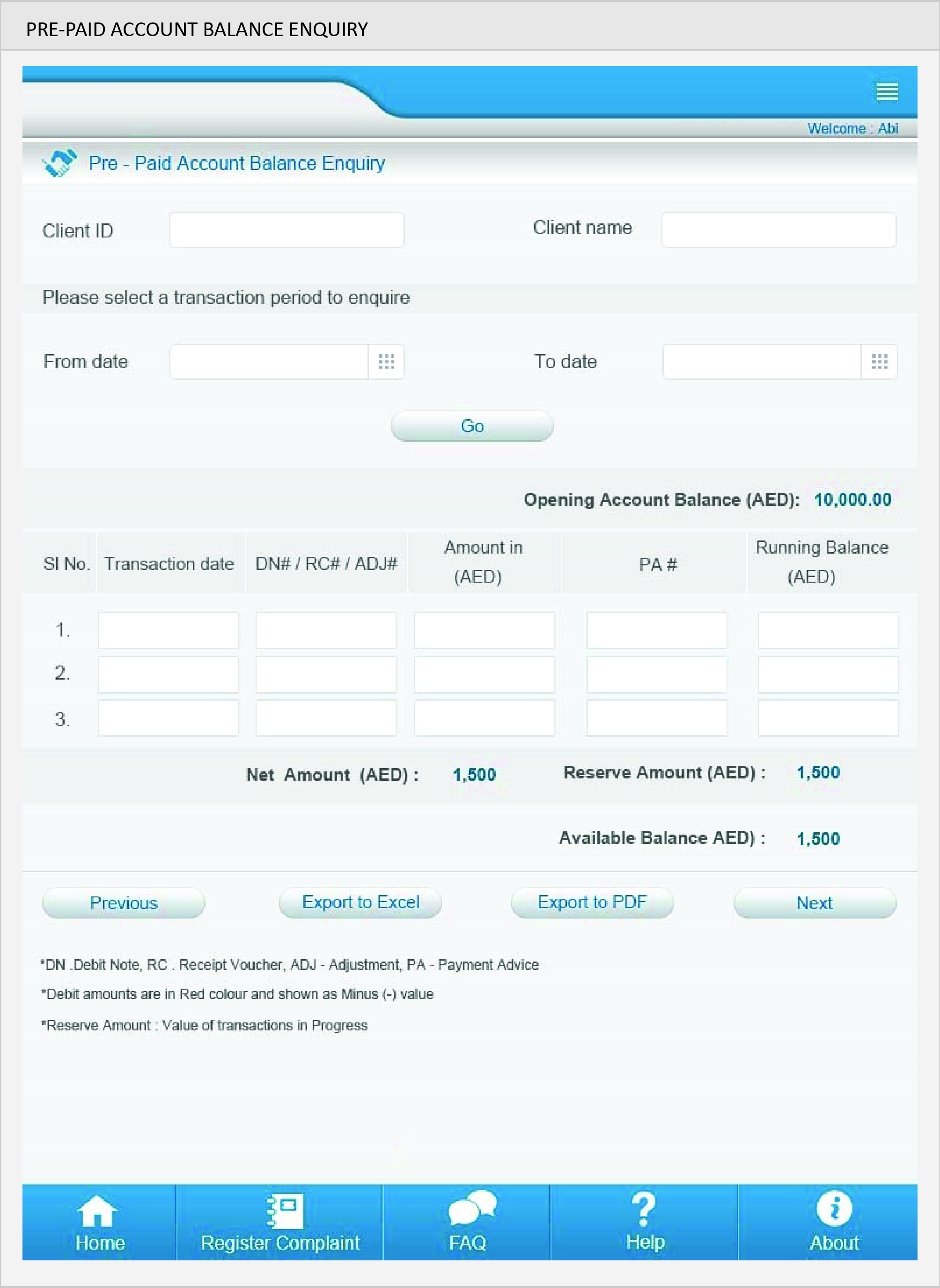Image resolution: width=940 pixels, height=1288 pixels.
Task: Click the calendar grid icon for To date
Action: [x=878, y=362]
